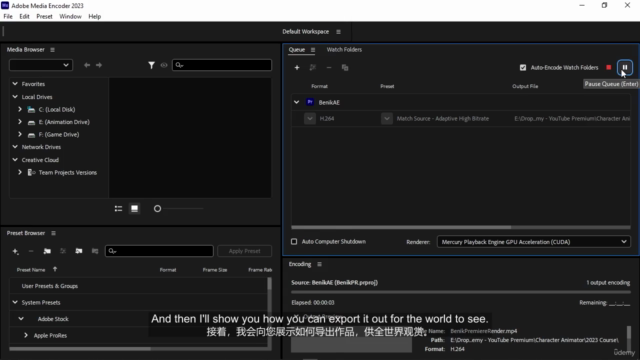This screenshot has height=360, width=640.
Task: Open the Preset Browser panel menu
Action: (53, 233)
